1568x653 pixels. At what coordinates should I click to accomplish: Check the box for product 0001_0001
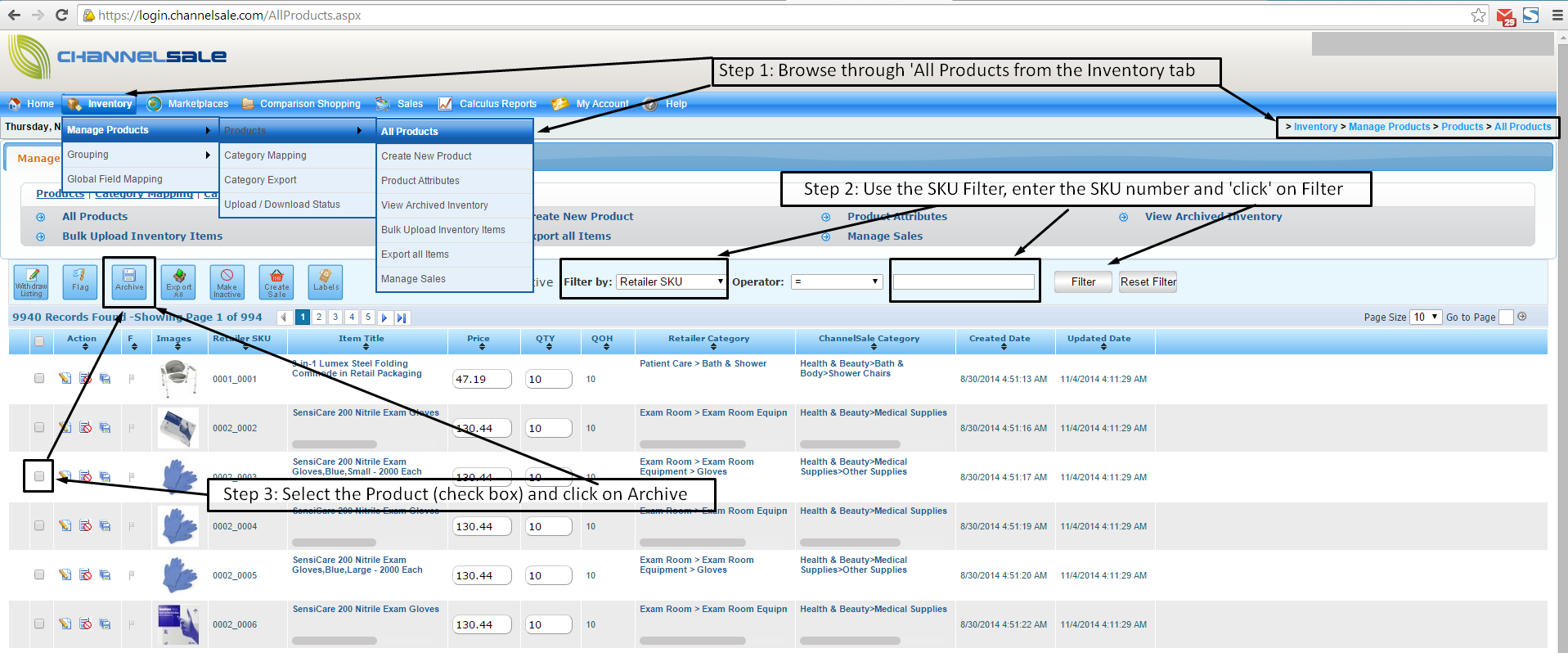(x=39, y=378)
